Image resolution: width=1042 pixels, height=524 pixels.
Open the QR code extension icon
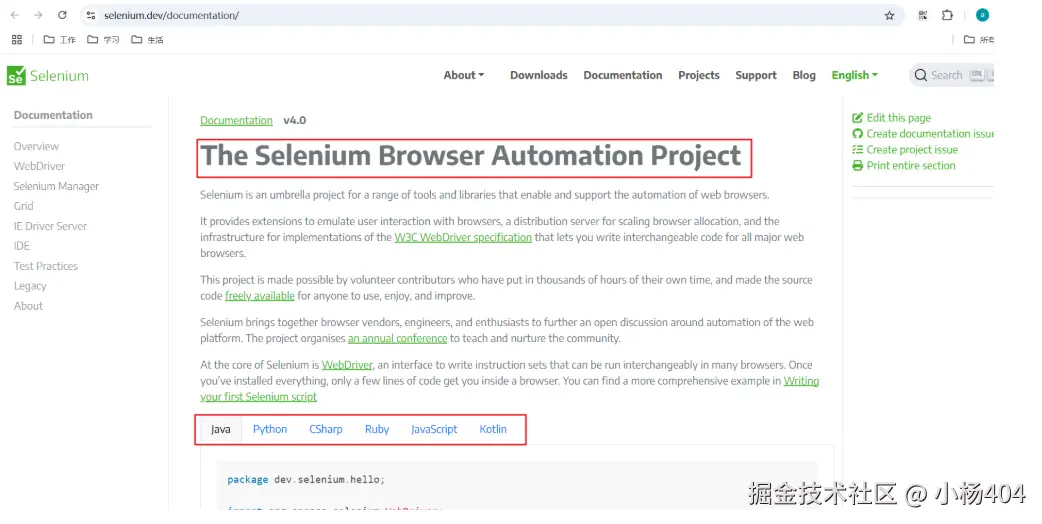pos(922,15)
